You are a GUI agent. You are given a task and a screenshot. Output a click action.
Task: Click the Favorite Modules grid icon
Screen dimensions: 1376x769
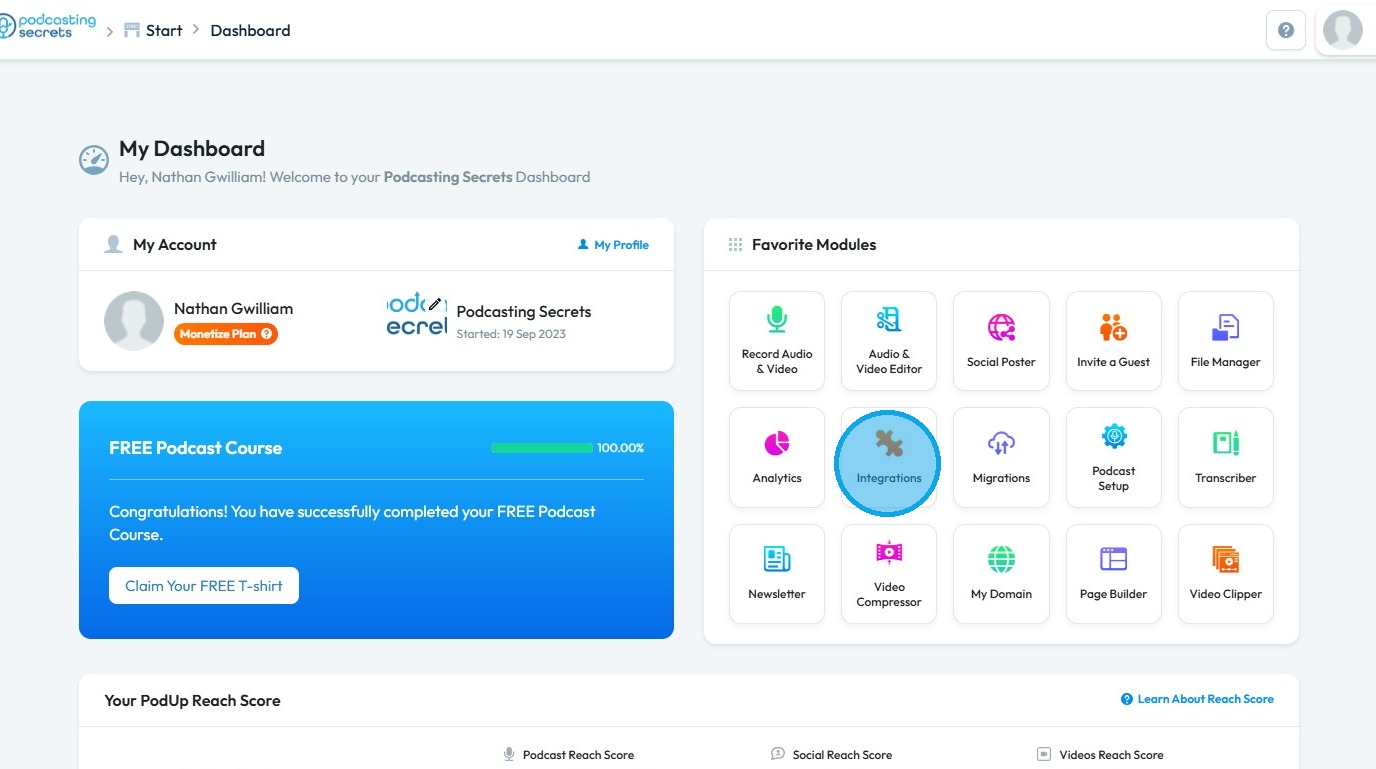tap(735, 245)
